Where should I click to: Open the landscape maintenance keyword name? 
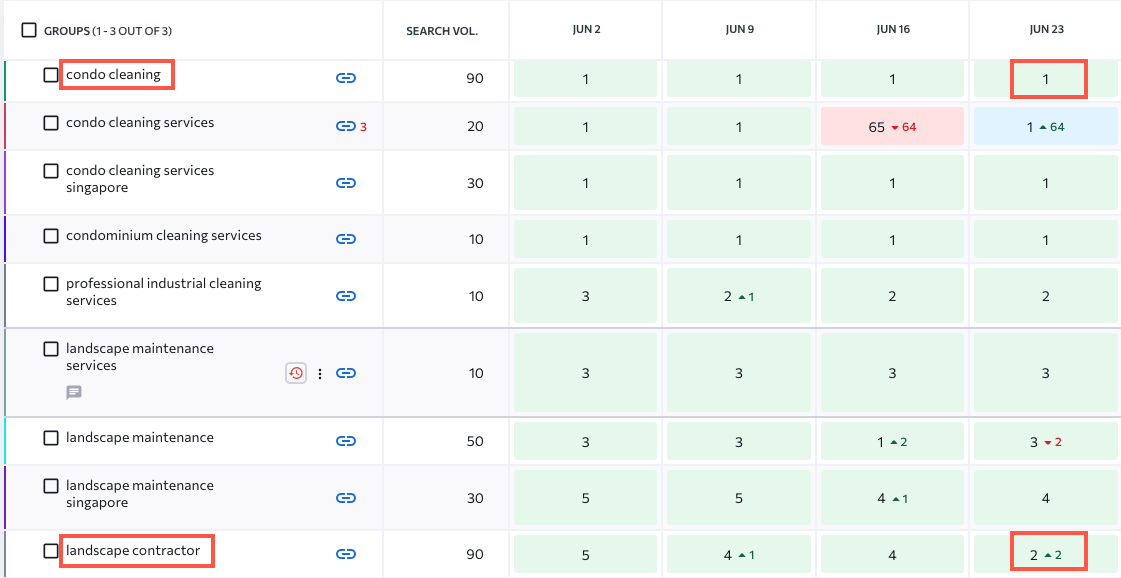click(x=140, y=437)
